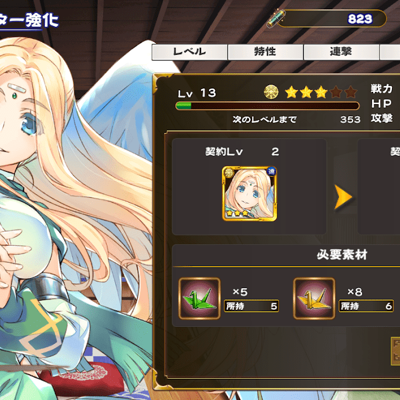Switch to the レベル tab
Viewport: 400px width, 400px height.
pos(189,52)
